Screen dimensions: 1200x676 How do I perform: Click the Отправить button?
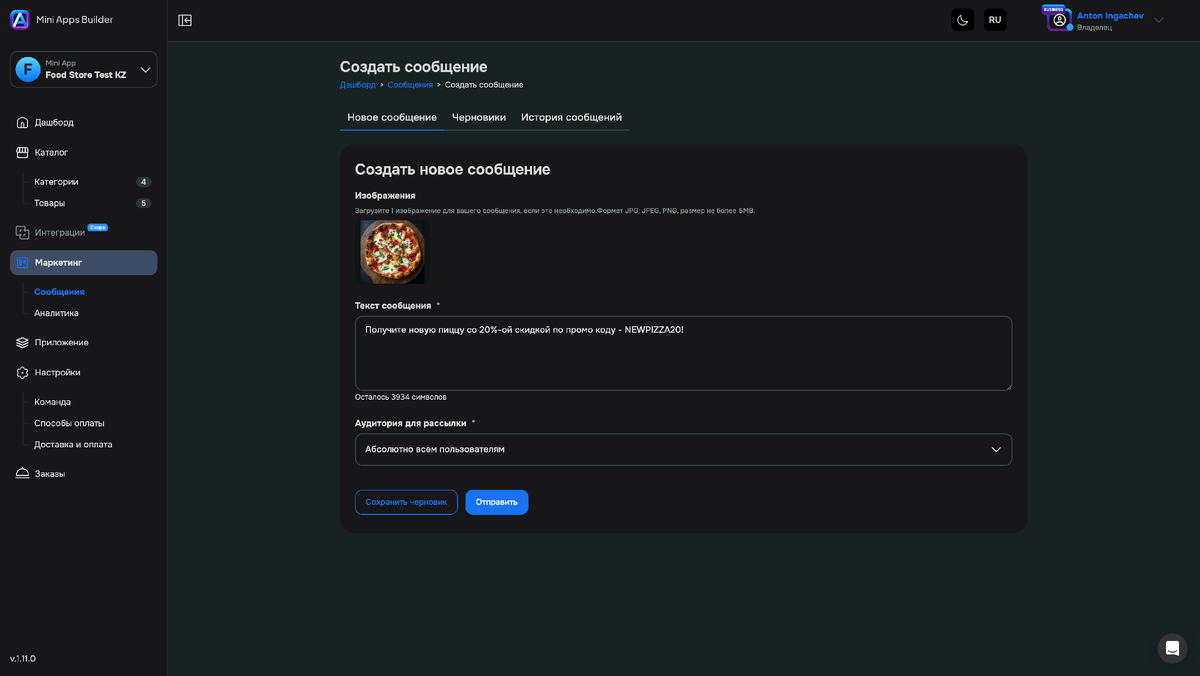(497, 502)
